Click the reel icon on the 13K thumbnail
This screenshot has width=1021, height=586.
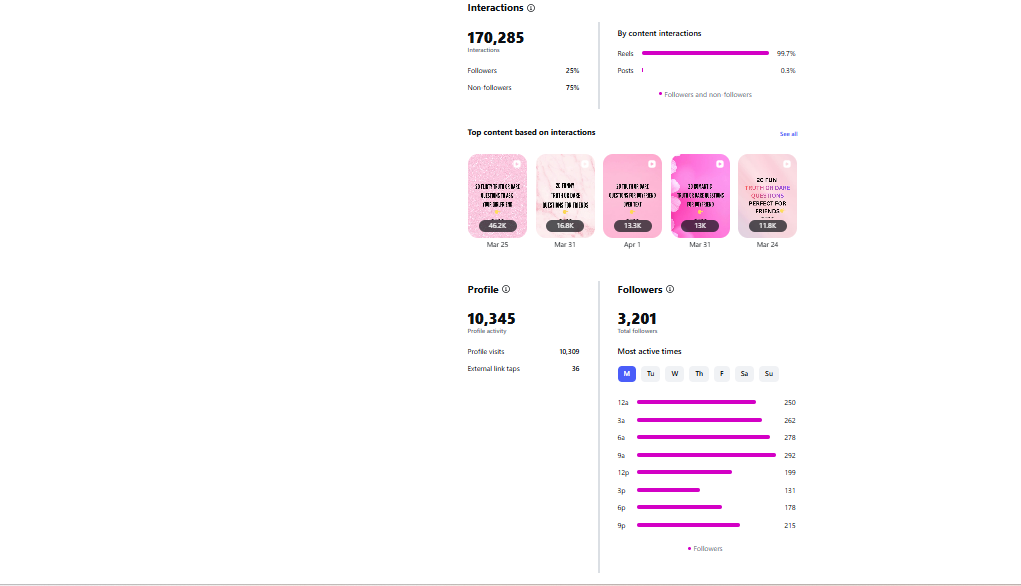[x=720, y=164]
